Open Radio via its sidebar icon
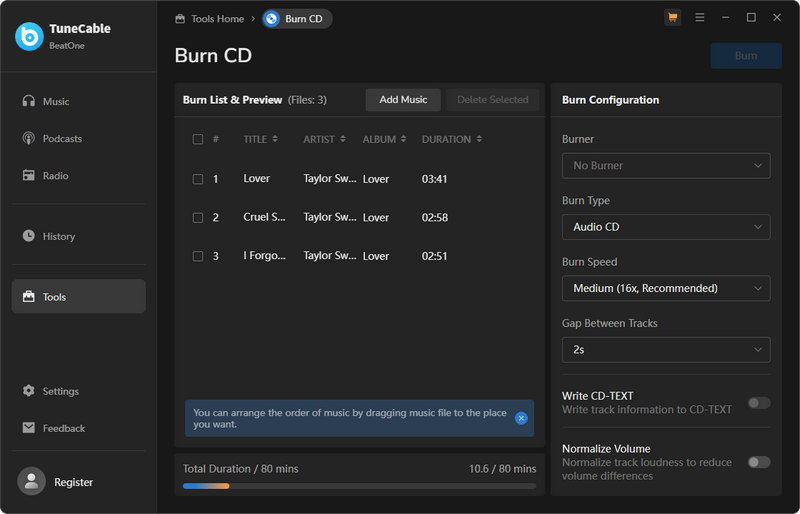The width and height of the screenshot is (800, 514). [29, 175]
